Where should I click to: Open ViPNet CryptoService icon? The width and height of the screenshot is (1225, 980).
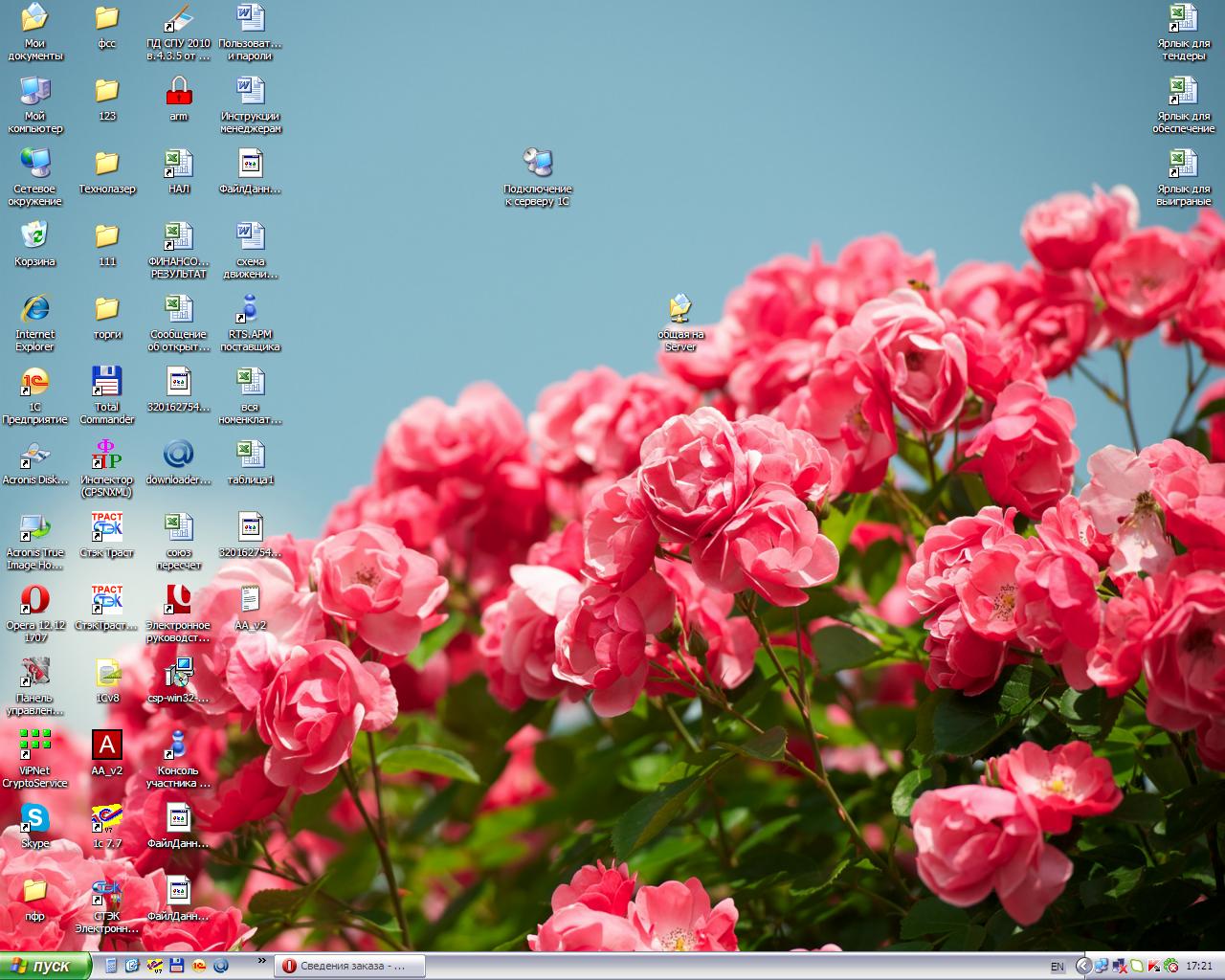coord(35,746)
